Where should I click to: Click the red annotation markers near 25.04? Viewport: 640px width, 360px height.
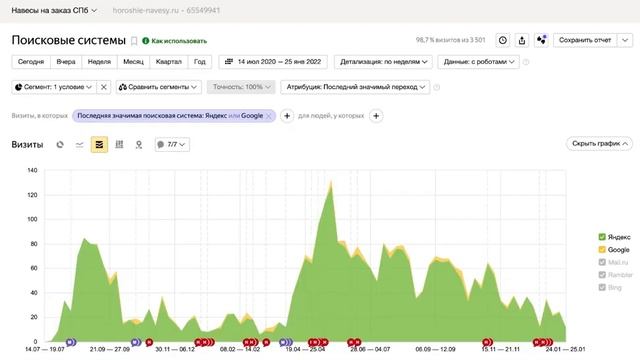(x=318, y=342)
